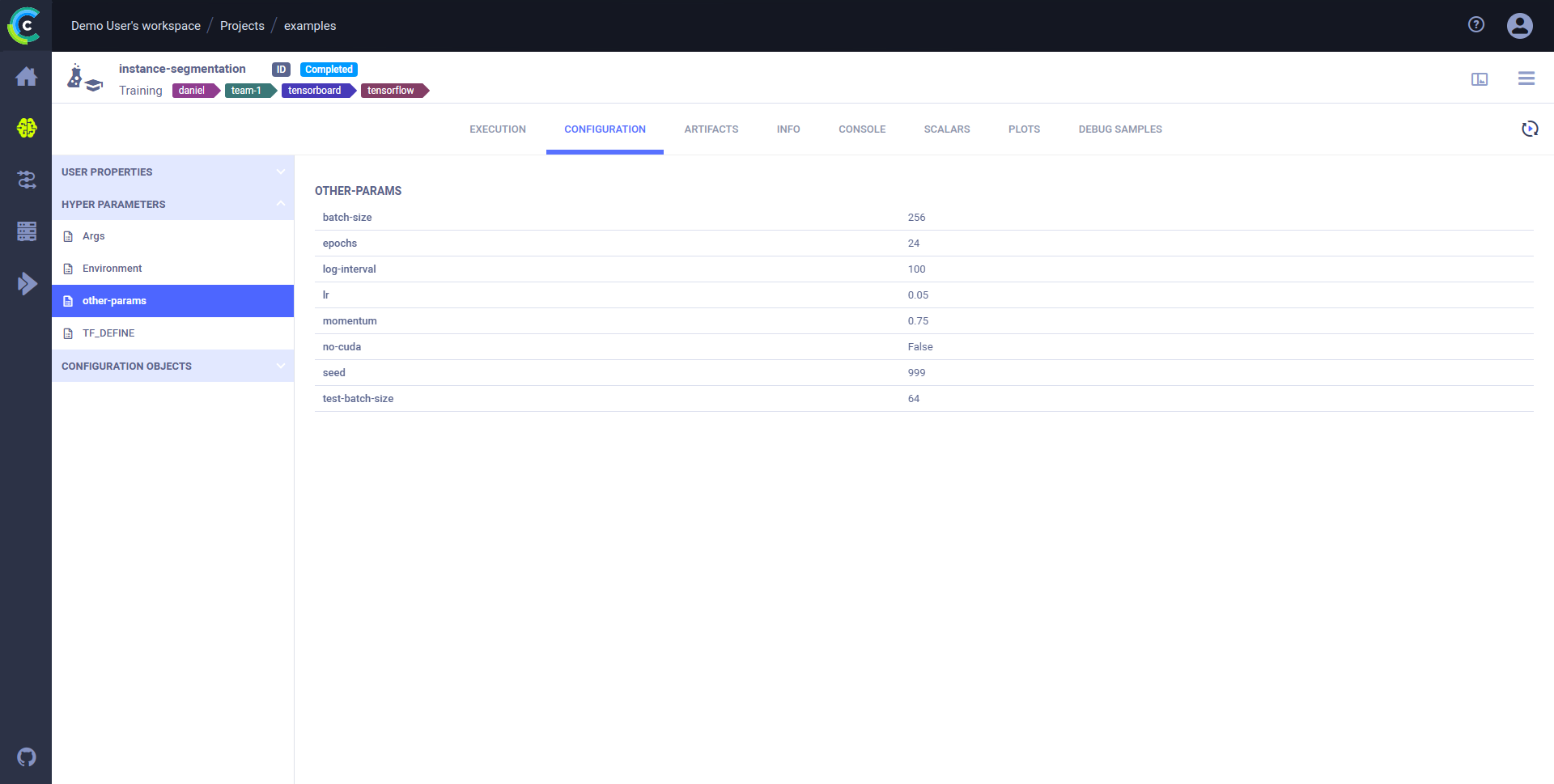The image size is (1554, 784).
Task: Open the CONSOLE tab
Action: (x=861, y=129)
